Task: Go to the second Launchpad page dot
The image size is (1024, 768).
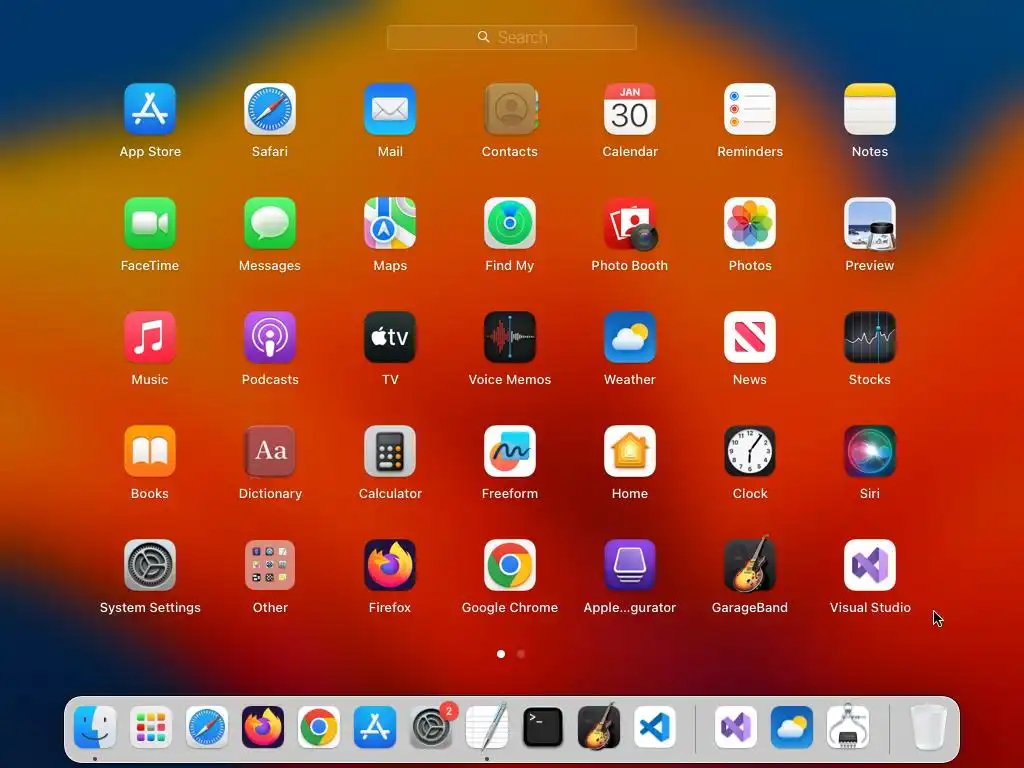Action: point(520,654)
